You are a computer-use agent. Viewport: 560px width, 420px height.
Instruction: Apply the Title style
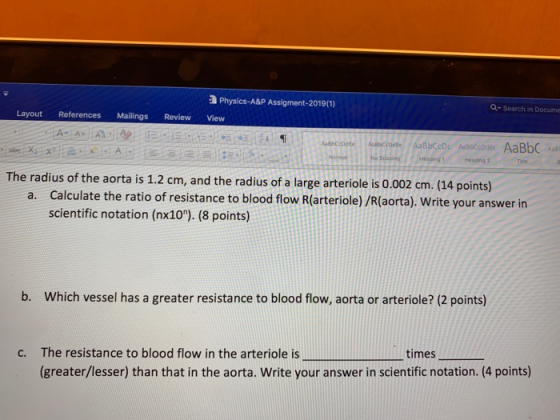pos(522,153)
